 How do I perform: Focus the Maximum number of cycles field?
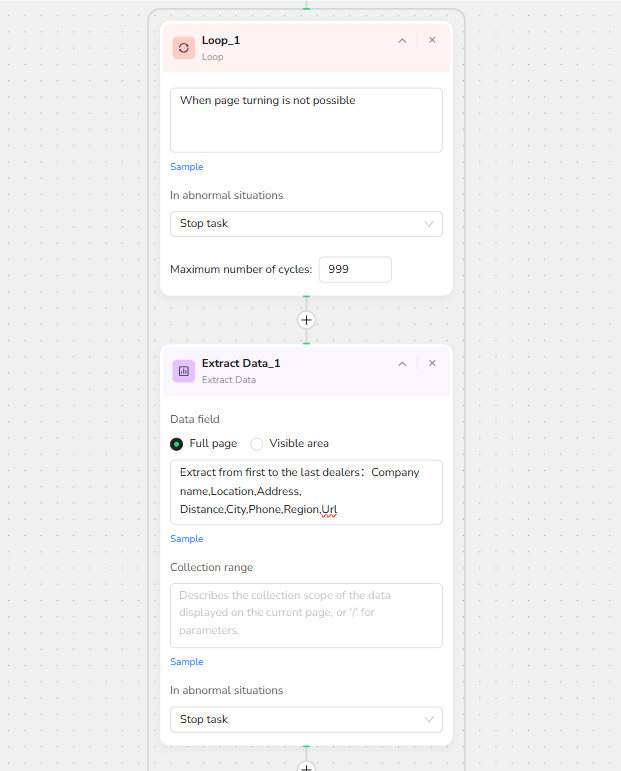tap(355, 269)
